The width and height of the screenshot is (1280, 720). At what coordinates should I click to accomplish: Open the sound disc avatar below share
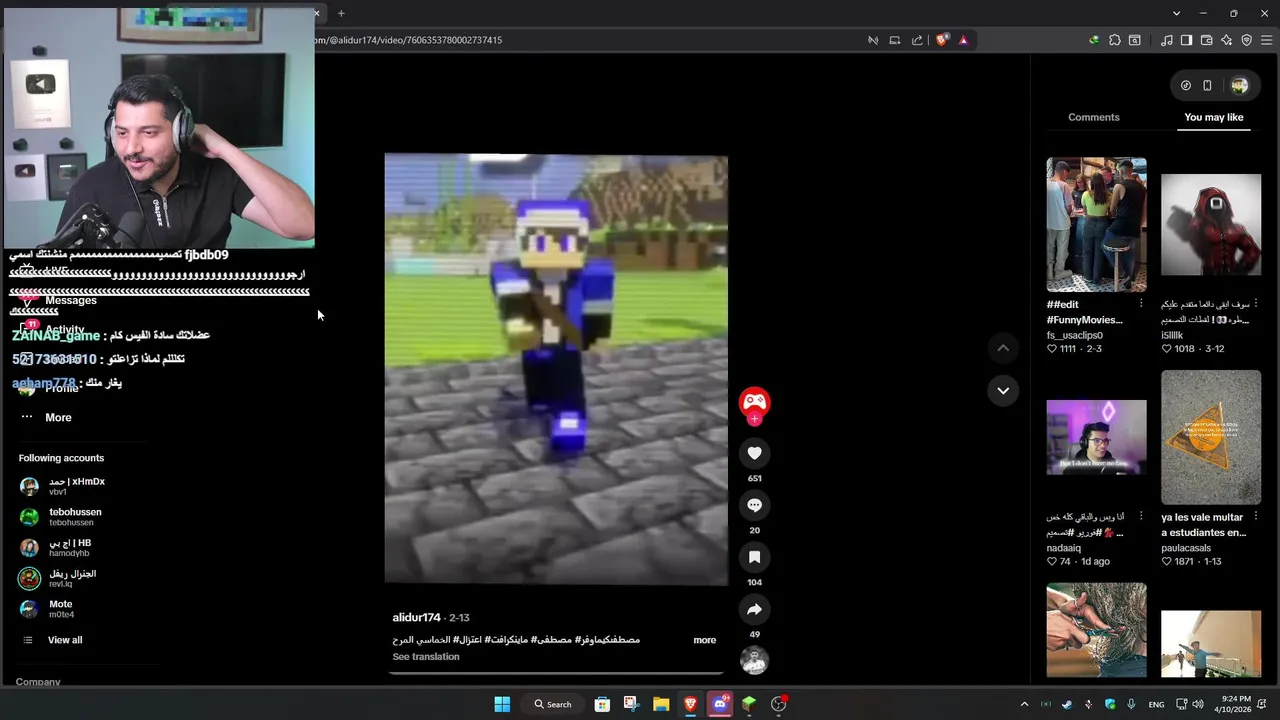[754, 660]
